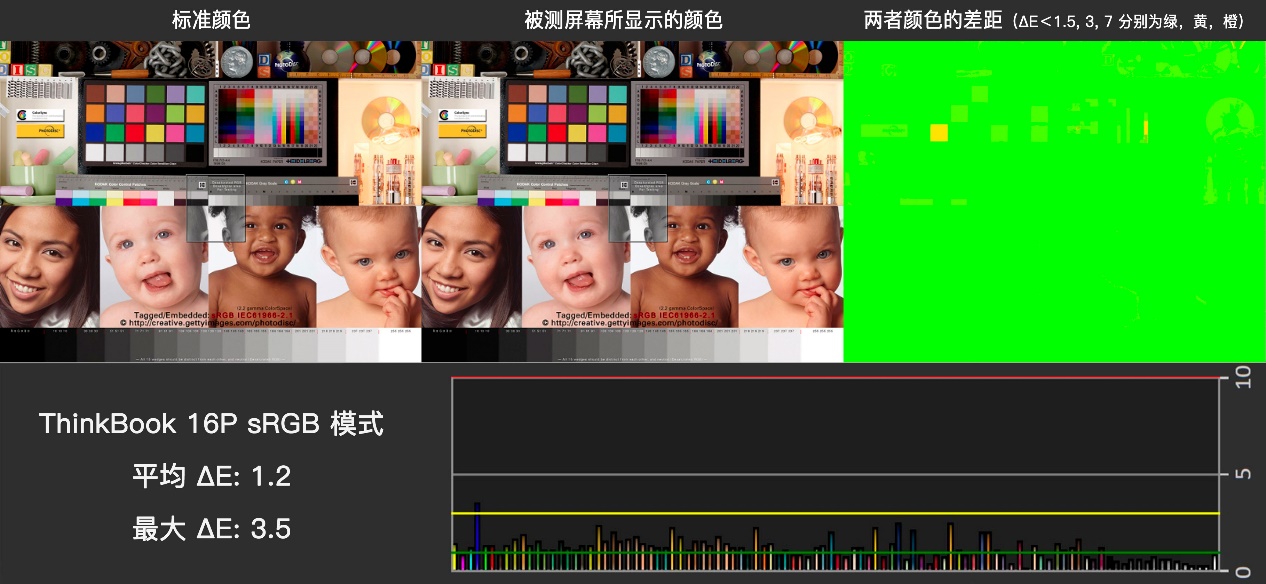Click the KODAK Color Control Patches label
The width and height of the screenshot is (1266, 584).
point(120,184)
